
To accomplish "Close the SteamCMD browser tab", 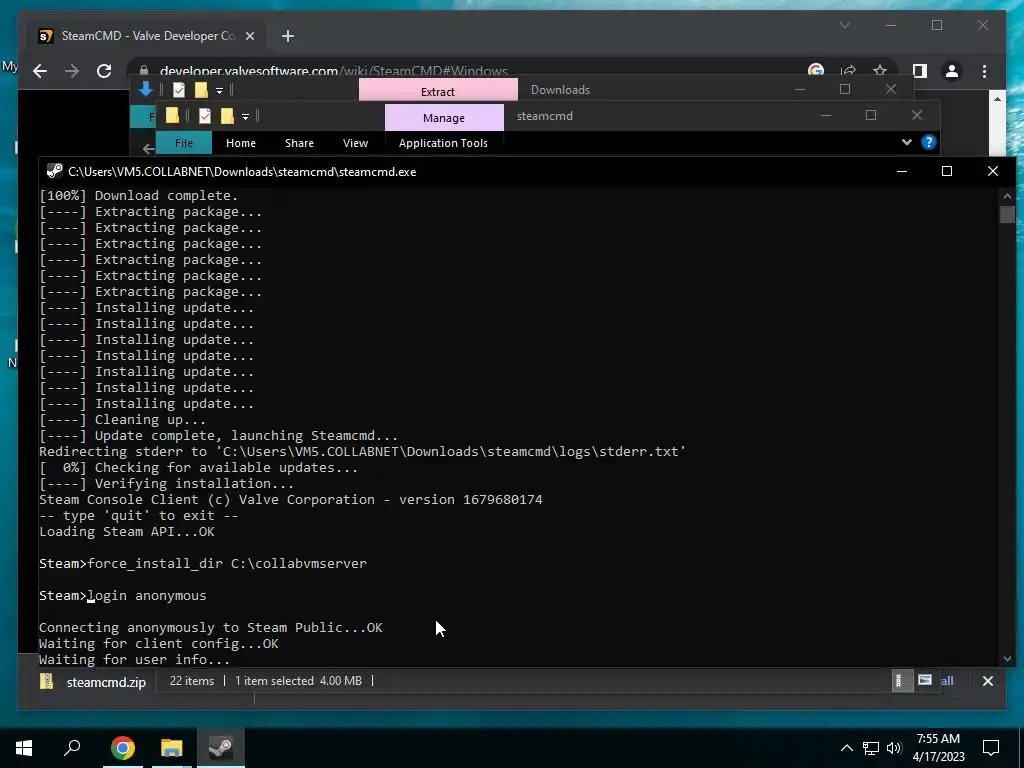I will [x=249, y=36].
